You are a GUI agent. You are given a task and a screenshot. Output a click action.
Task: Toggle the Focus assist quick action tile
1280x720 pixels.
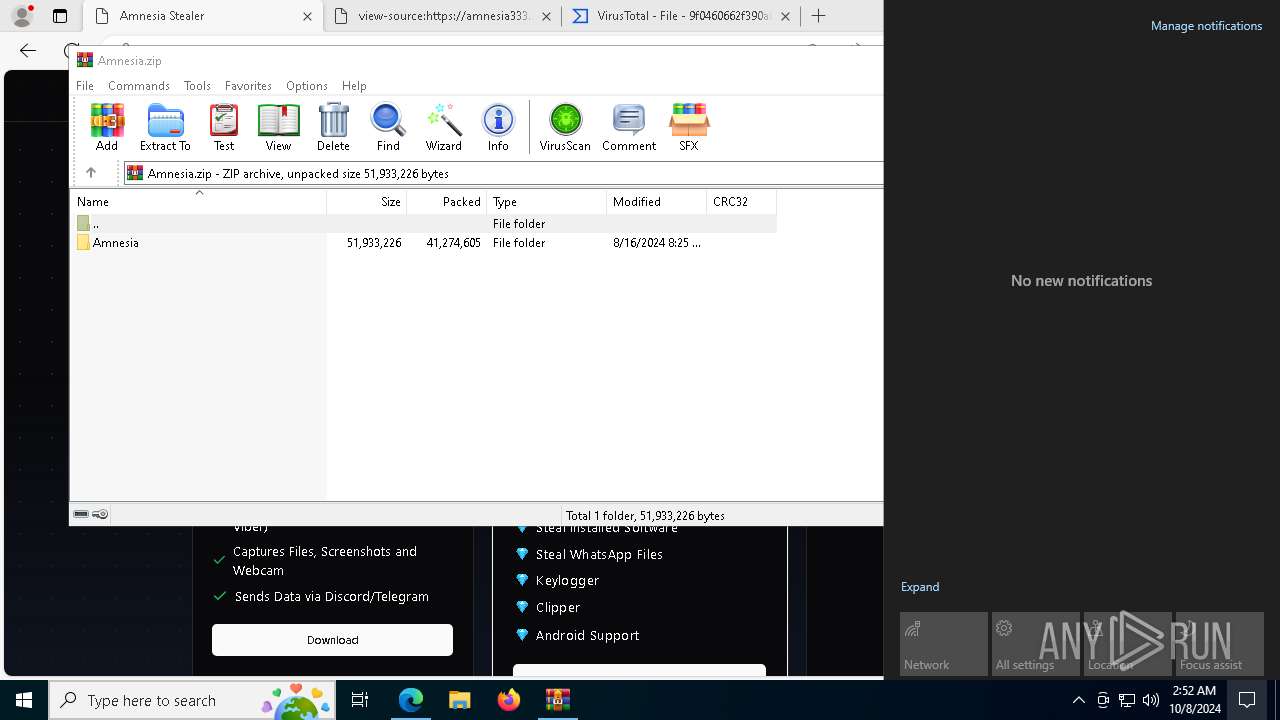[1220, 644]
